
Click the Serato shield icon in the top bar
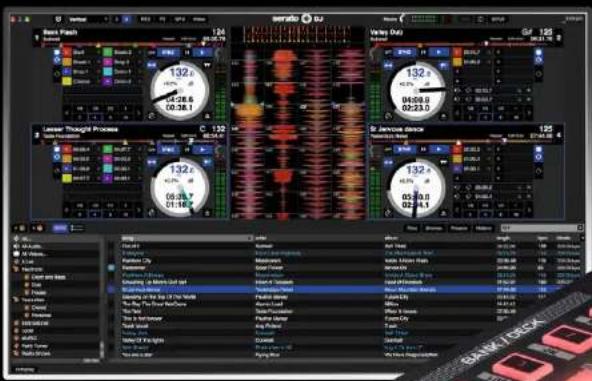pyautogui.click(x=58, y=19)
